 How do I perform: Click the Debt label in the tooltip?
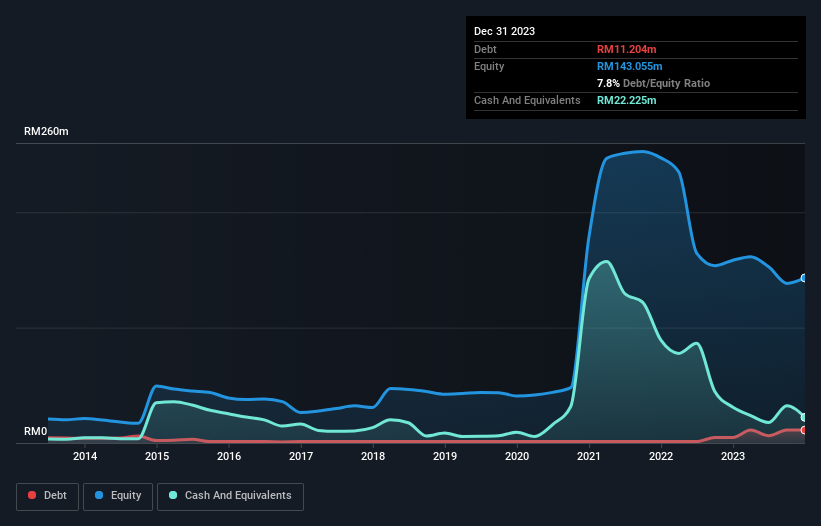click(485, 49)
